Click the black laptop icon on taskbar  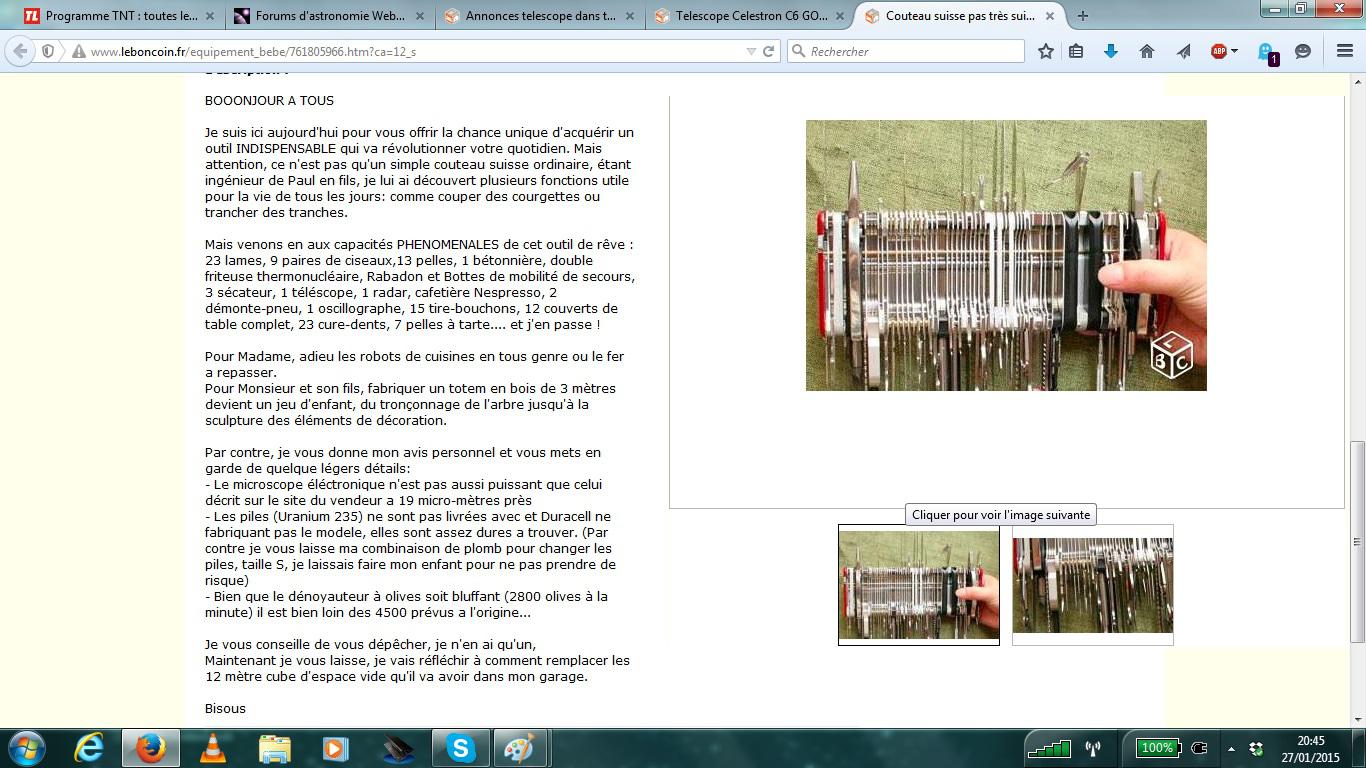(x=397, y=748)
